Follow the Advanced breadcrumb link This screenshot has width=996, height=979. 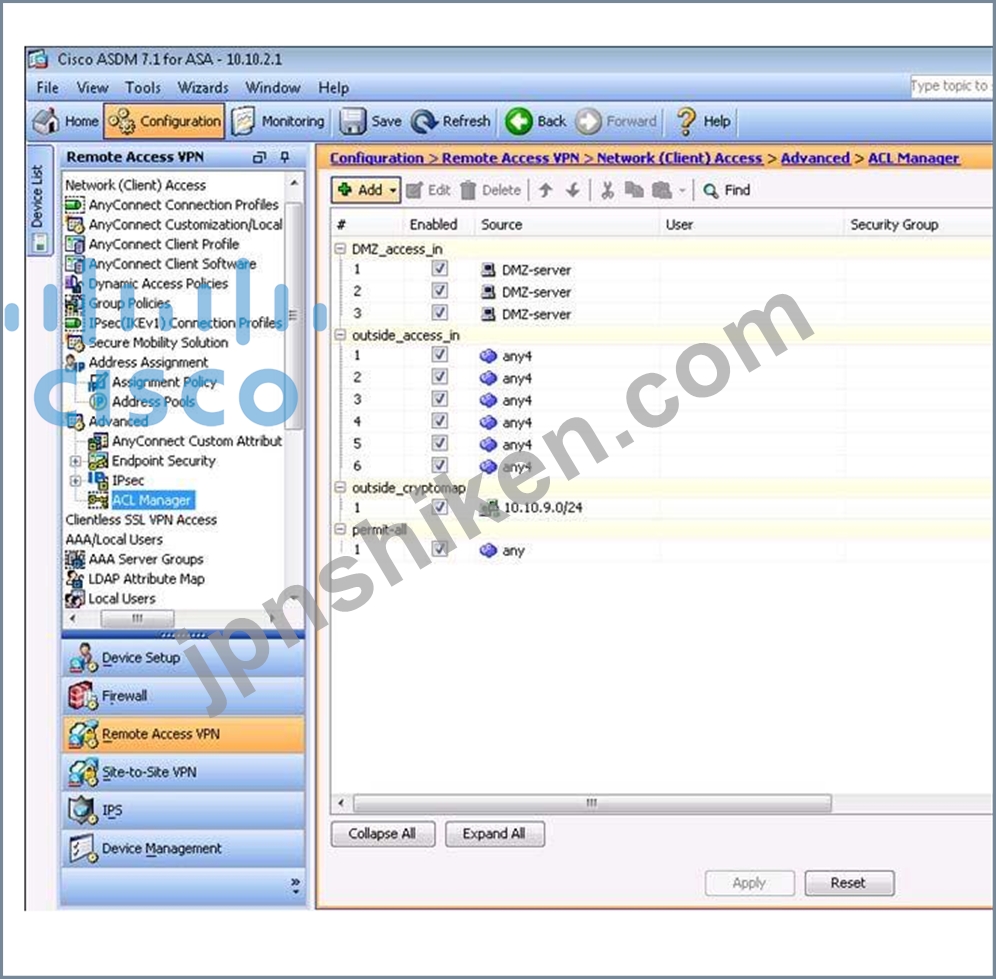coord(815,158)
